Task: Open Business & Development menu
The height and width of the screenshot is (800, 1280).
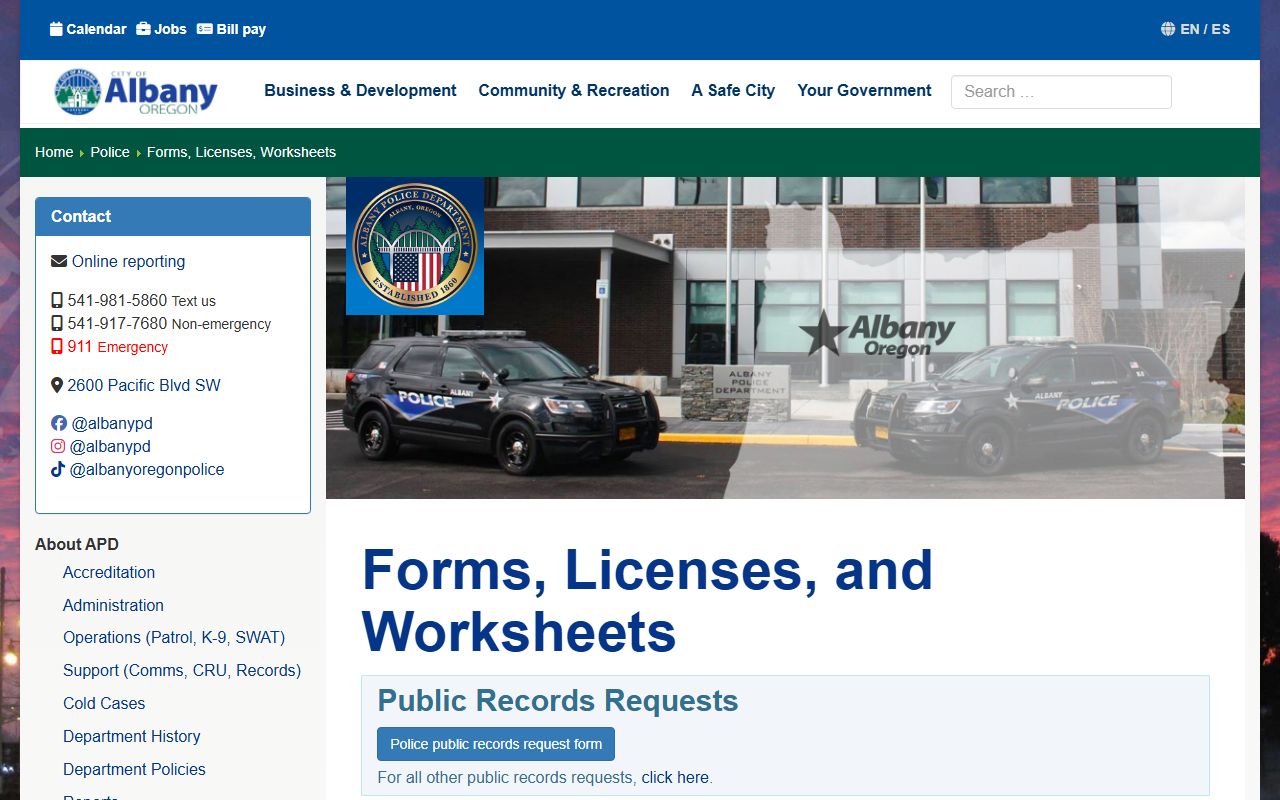Action: pyautogui.click(x=360, y=90)
